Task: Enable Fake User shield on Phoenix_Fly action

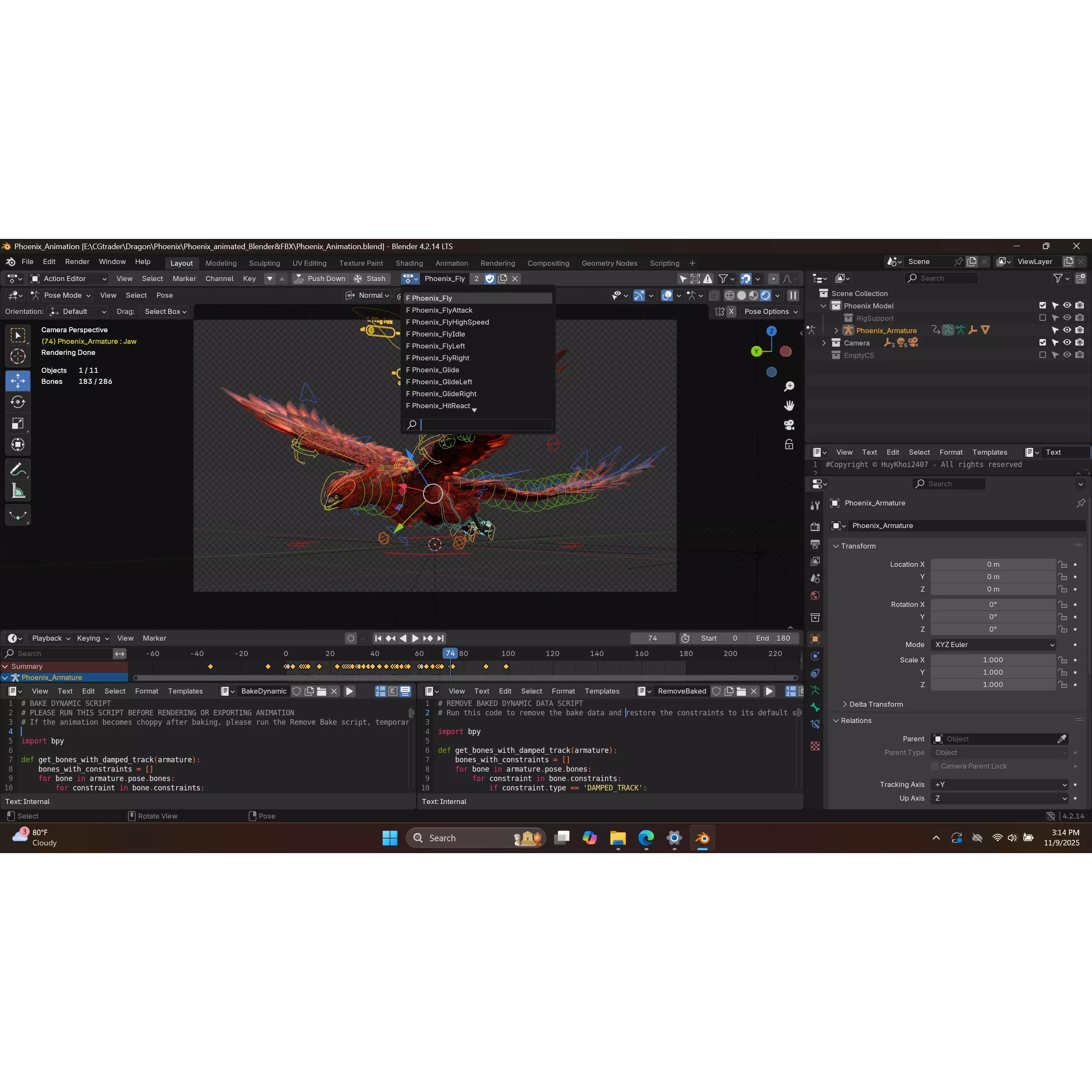Action: point(489,278)
